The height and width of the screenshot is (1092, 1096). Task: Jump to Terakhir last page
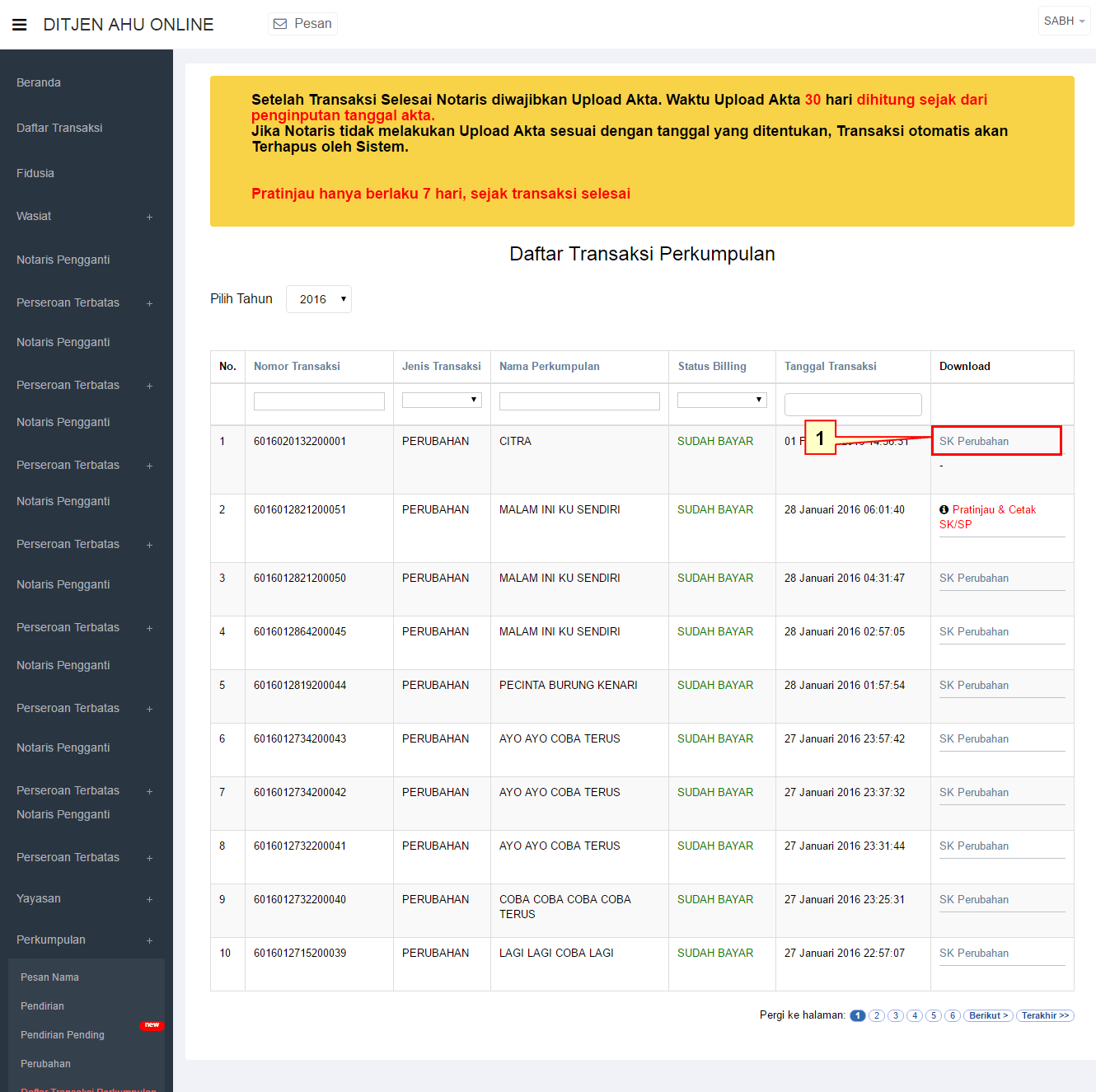pos(1044,1015)
